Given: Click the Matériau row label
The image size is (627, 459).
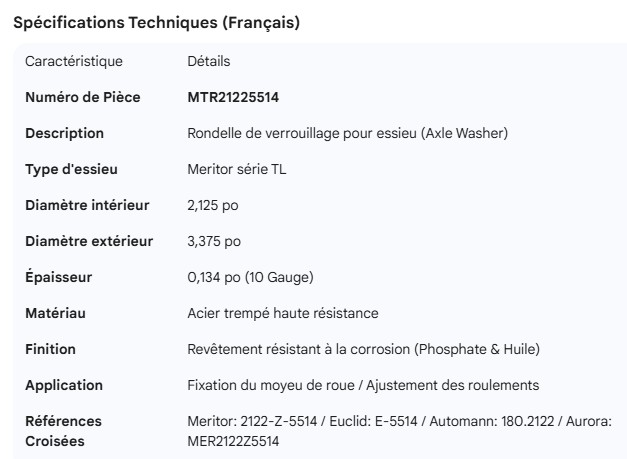Looking at the screenshot, I should 55,313.
